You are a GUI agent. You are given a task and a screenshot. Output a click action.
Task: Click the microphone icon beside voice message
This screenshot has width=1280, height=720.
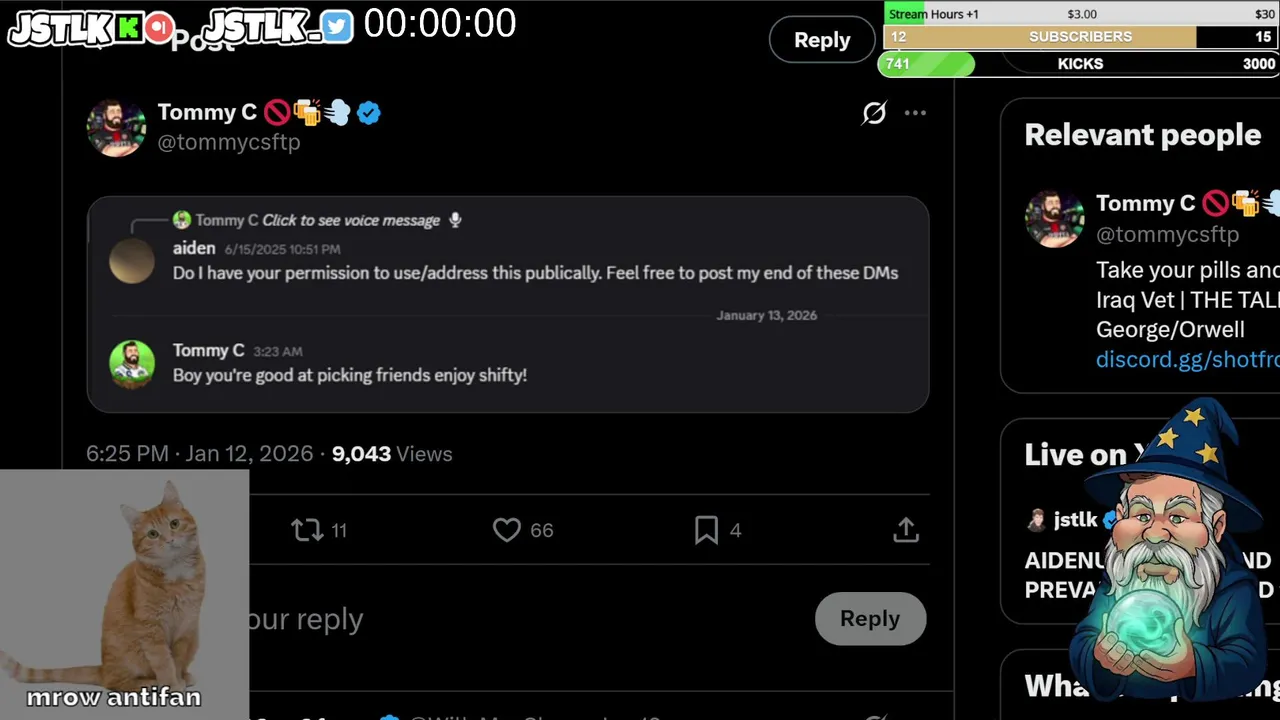455,220
